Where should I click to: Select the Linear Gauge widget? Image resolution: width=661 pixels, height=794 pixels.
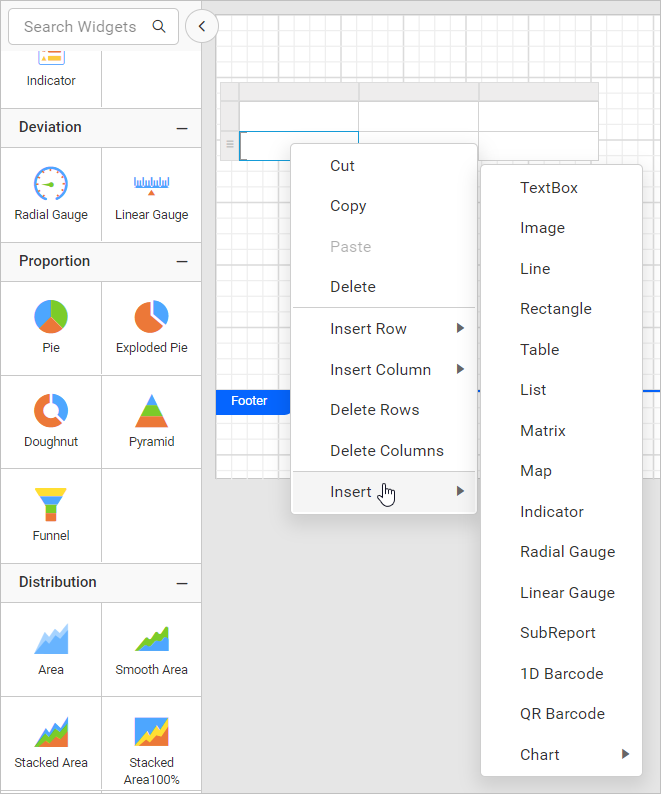pyautogui.click(x=151, y=194)
